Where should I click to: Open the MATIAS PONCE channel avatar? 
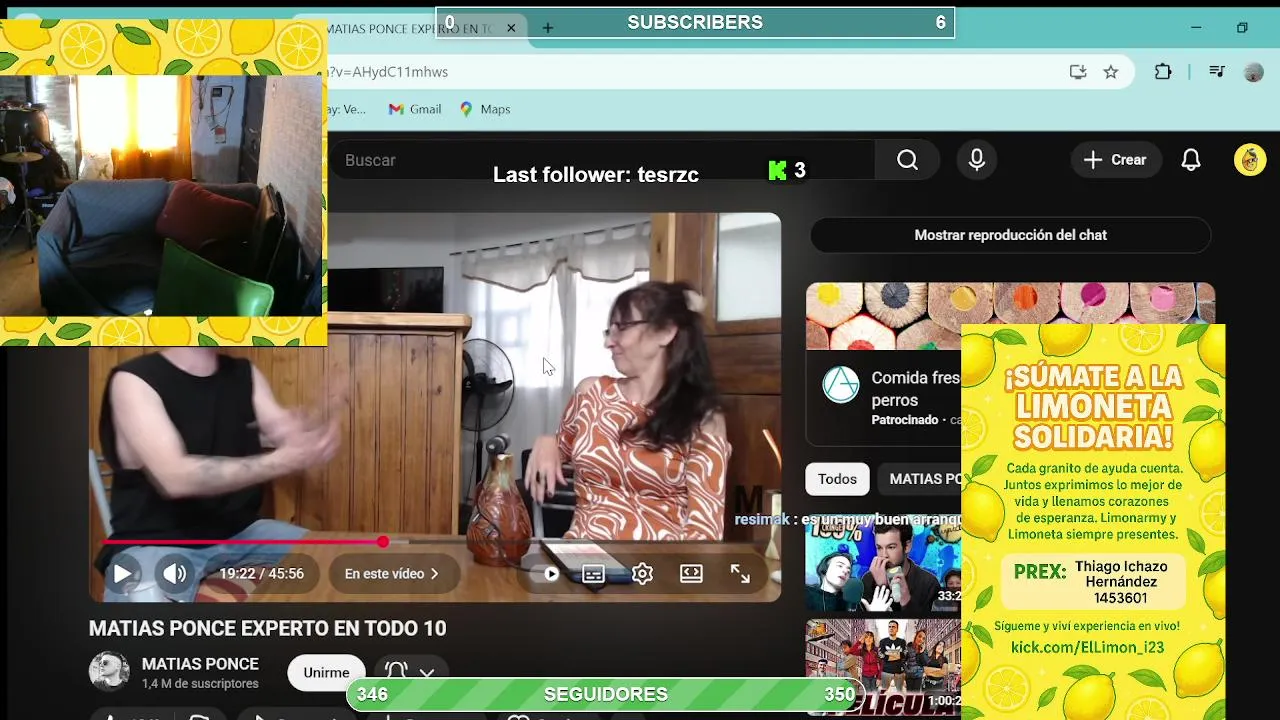[109, 672]
